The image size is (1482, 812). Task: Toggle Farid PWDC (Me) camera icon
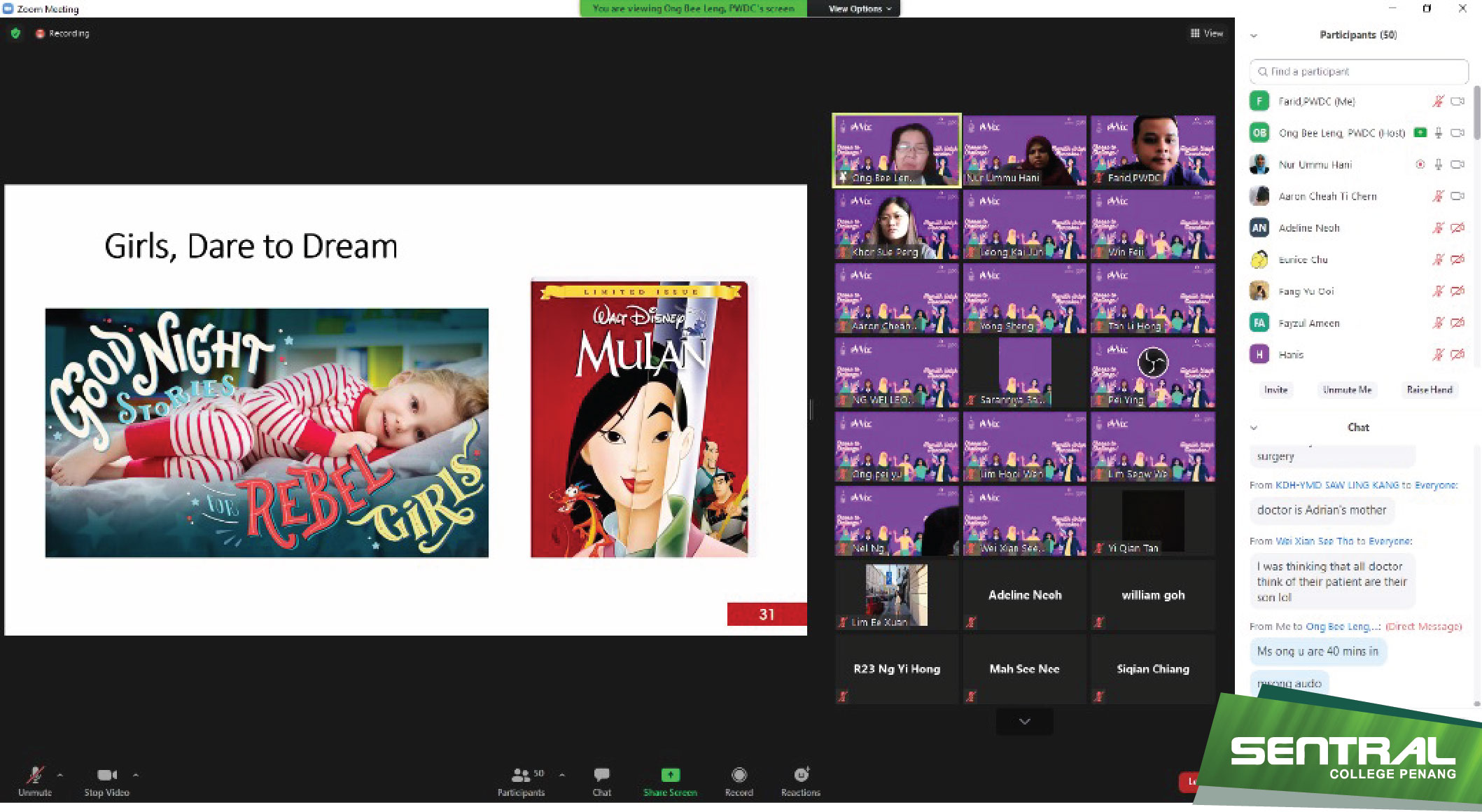pos(1457,101)
